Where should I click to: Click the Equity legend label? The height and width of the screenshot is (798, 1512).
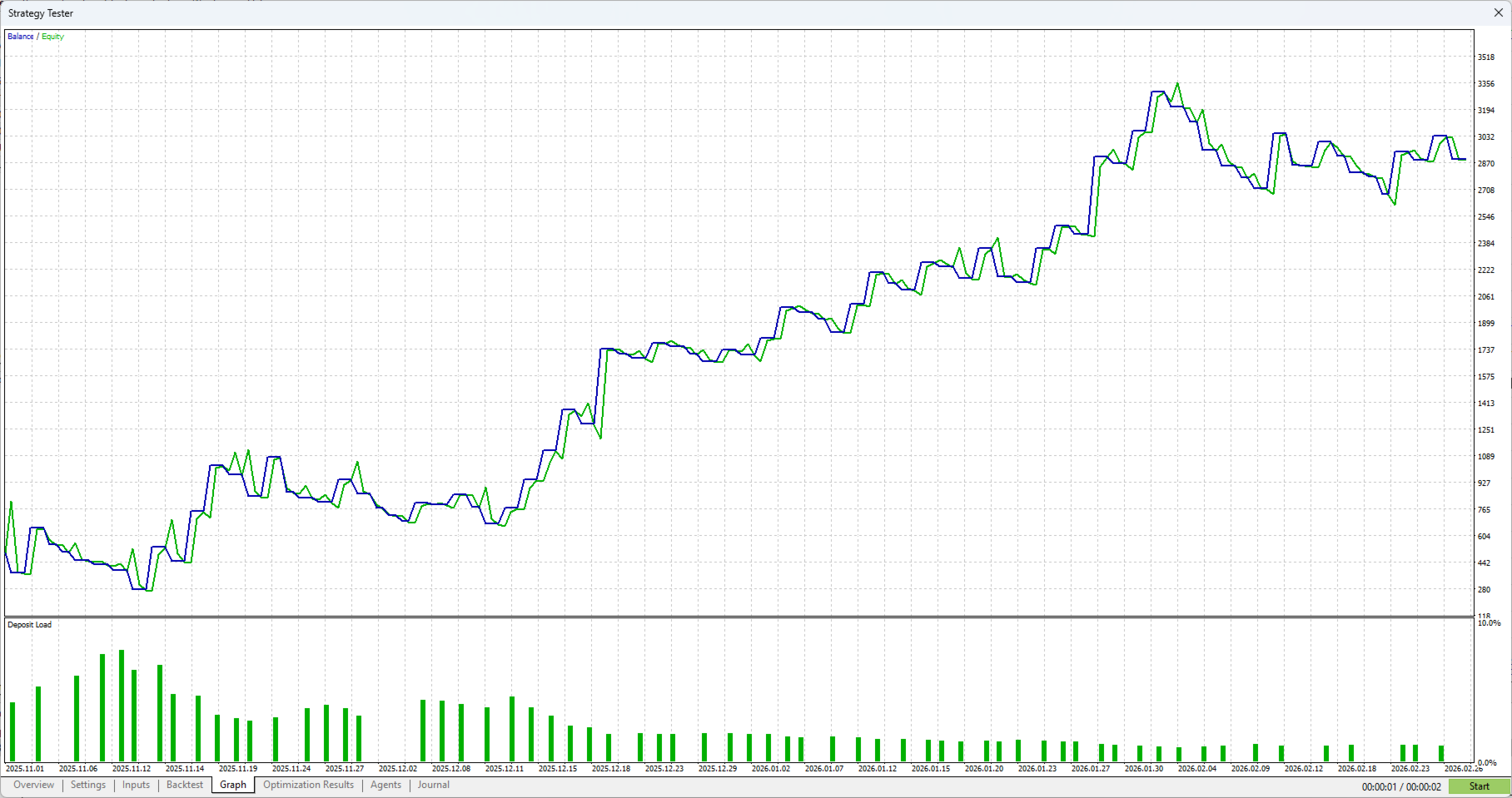point(52,37)
